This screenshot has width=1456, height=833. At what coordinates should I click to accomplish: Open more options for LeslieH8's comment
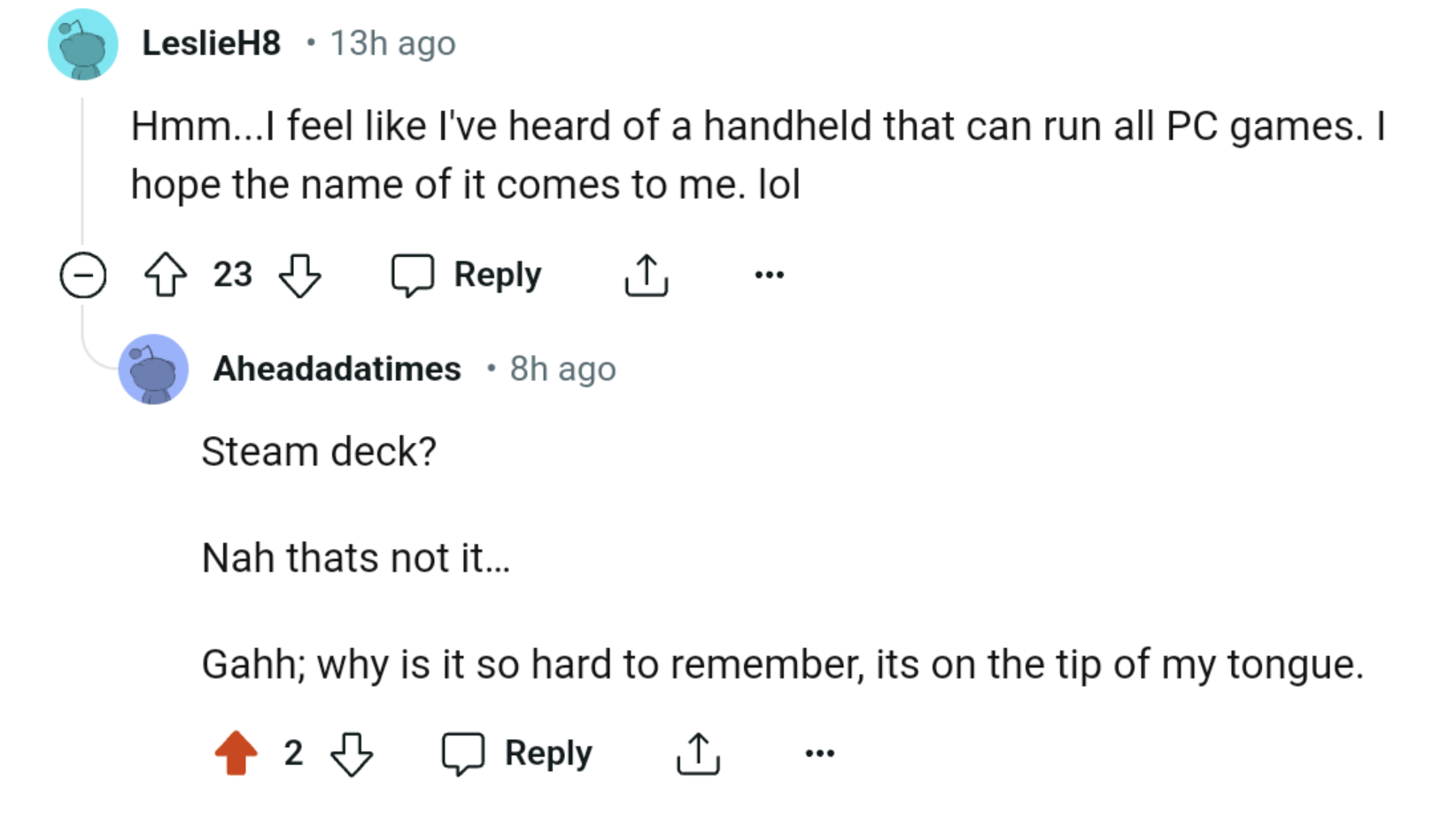pyautogui.click(x=768, y=275)
